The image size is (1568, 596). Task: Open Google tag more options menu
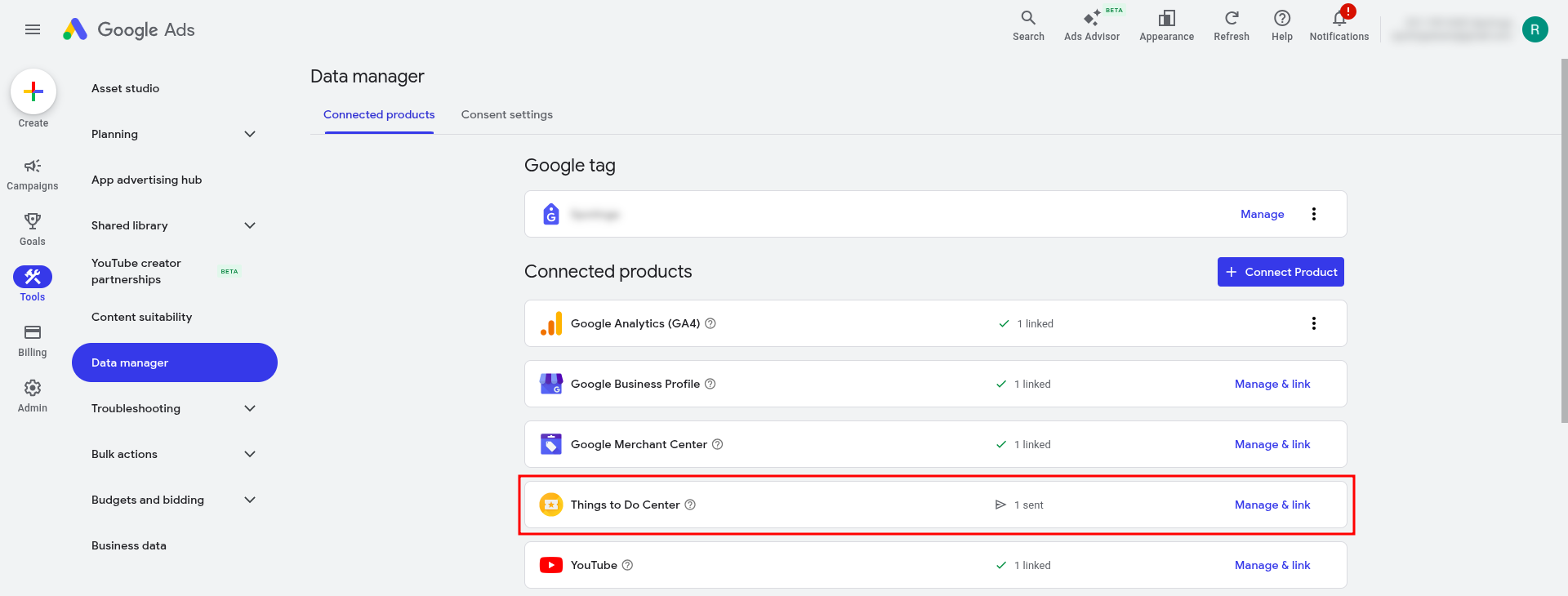(x=1314, y=214)
